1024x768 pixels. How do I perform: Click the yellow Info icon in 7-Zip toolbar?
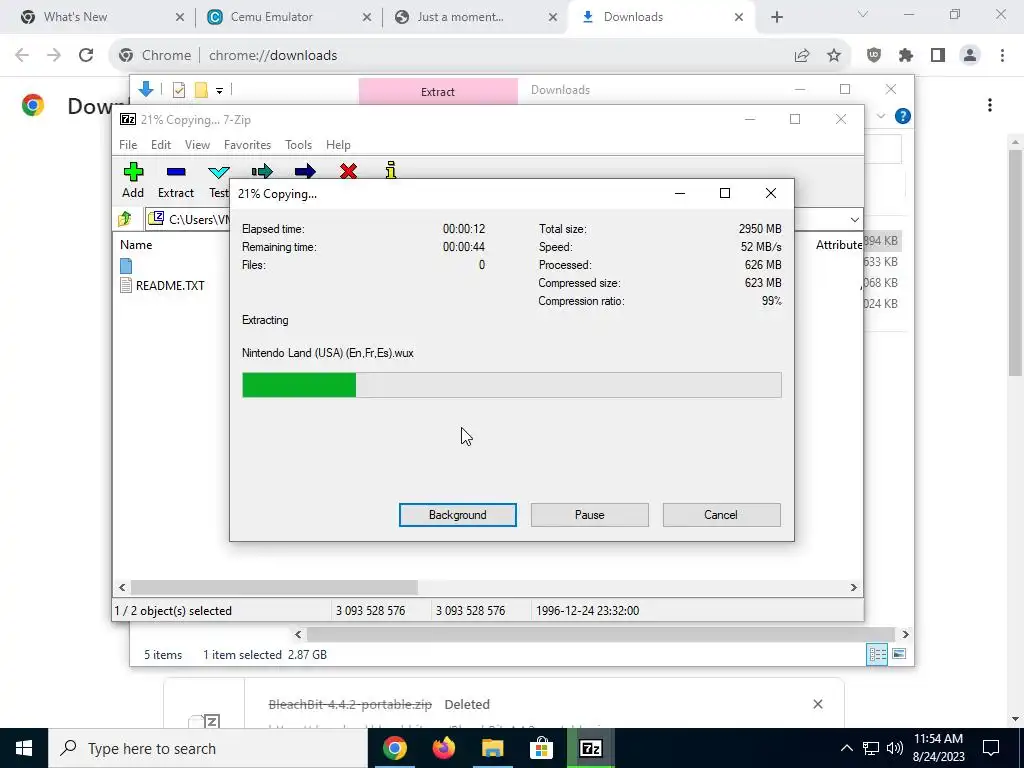pyautogui.click(x=391, y=170)
